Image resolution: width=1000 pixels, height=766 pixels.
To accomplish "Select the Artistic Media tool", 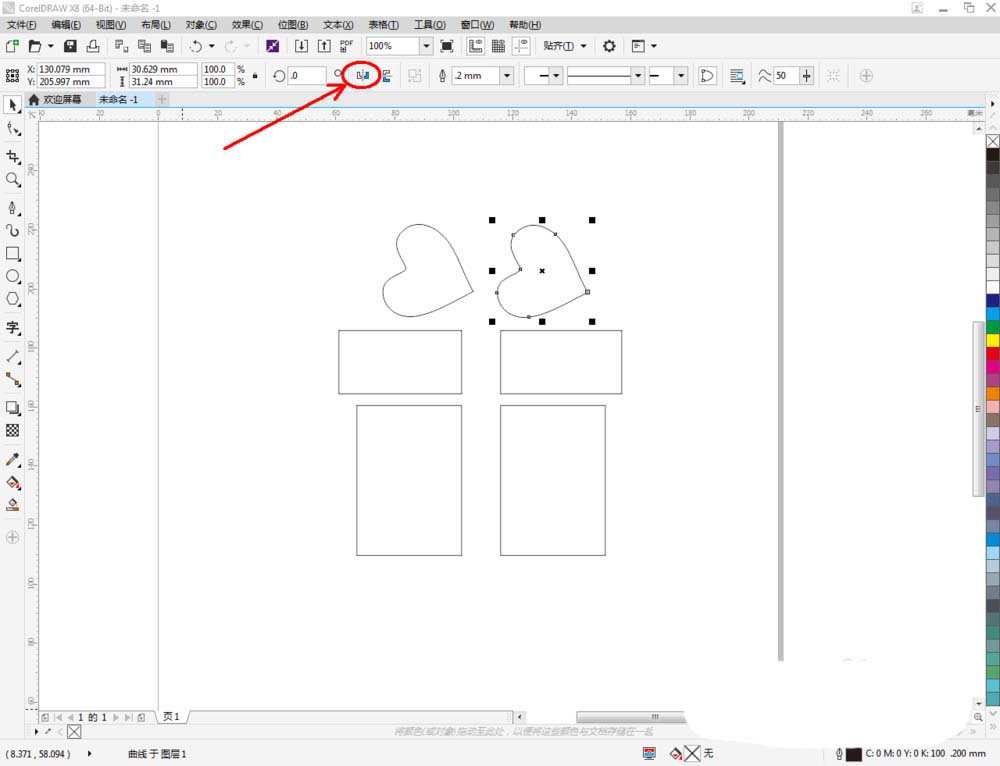I will click(x=12, y=230).
